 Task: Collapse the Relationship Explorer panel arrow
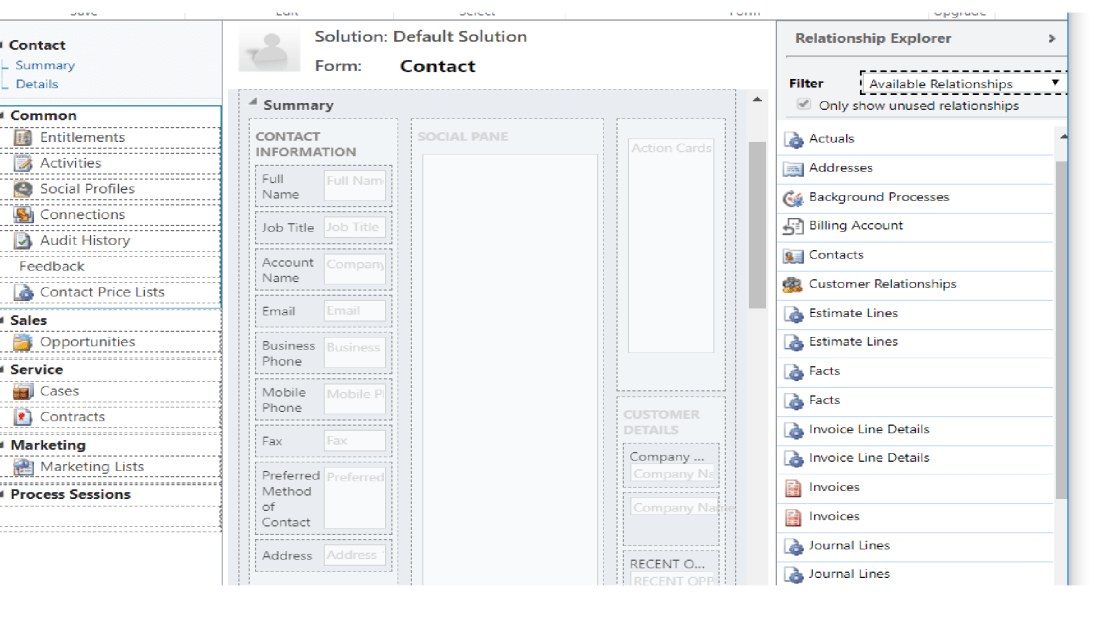(x=1051, y=39)
